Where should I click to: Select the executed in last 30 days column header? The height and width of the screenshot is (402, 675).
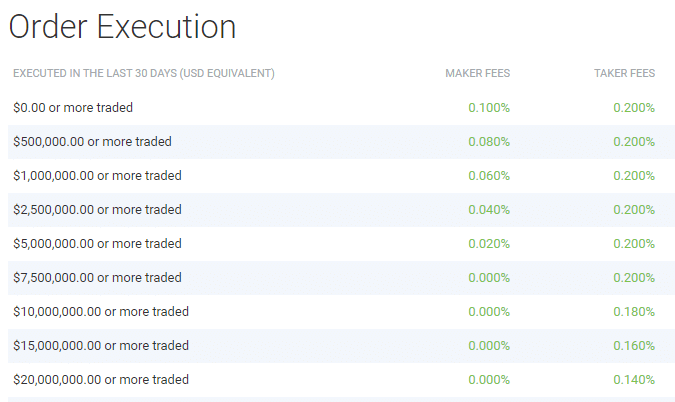point(144,73)
